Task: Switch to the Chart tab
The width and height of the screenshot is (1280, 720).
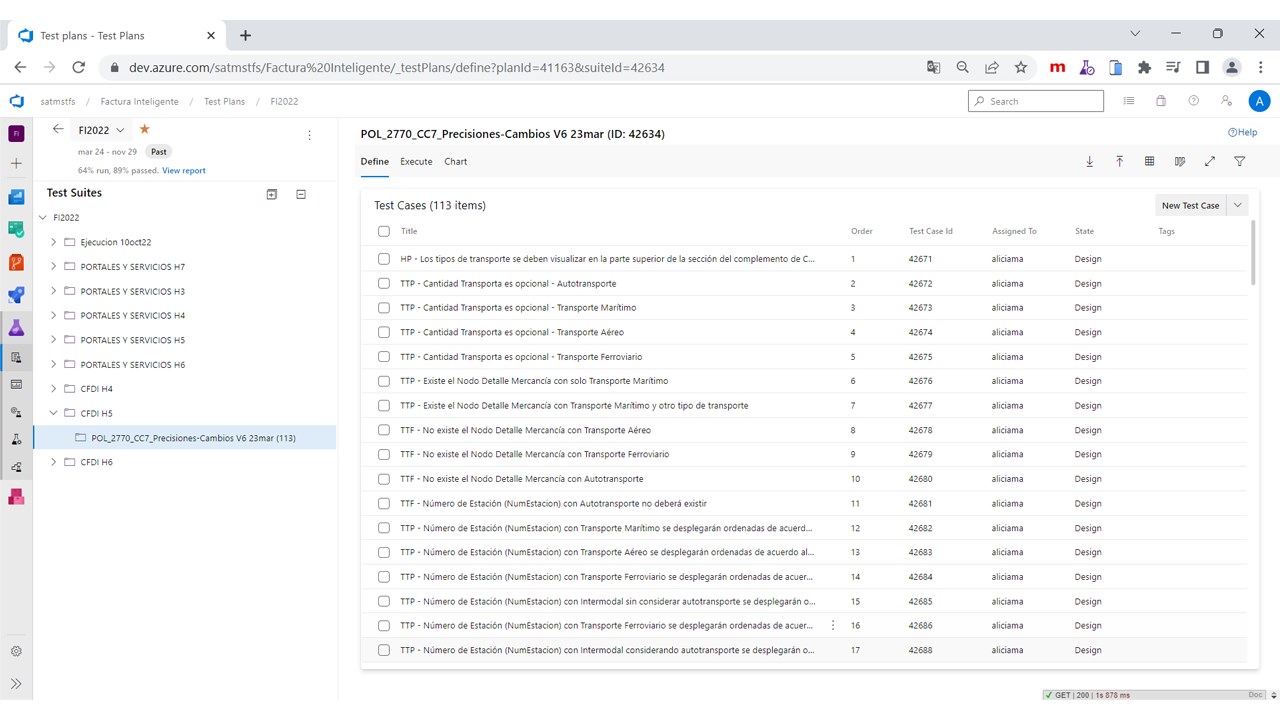Action: pos(455,161)
